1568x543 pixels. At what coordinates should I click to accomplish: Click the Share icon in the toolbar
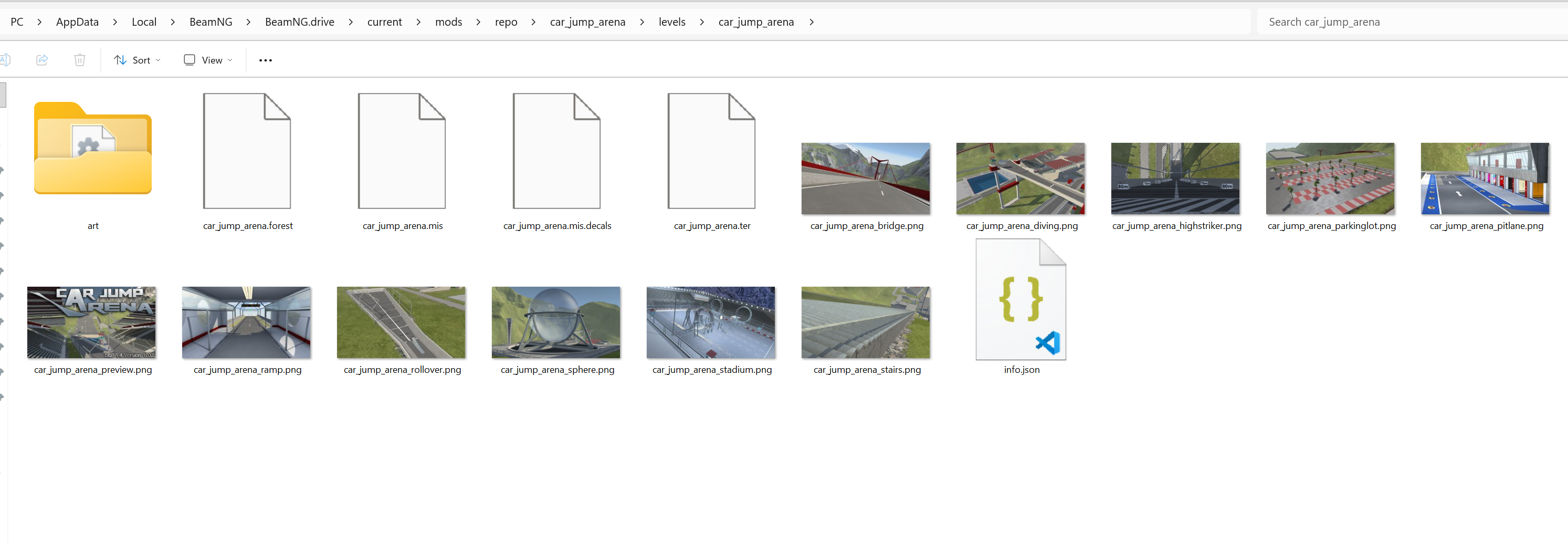coord(42,60)
